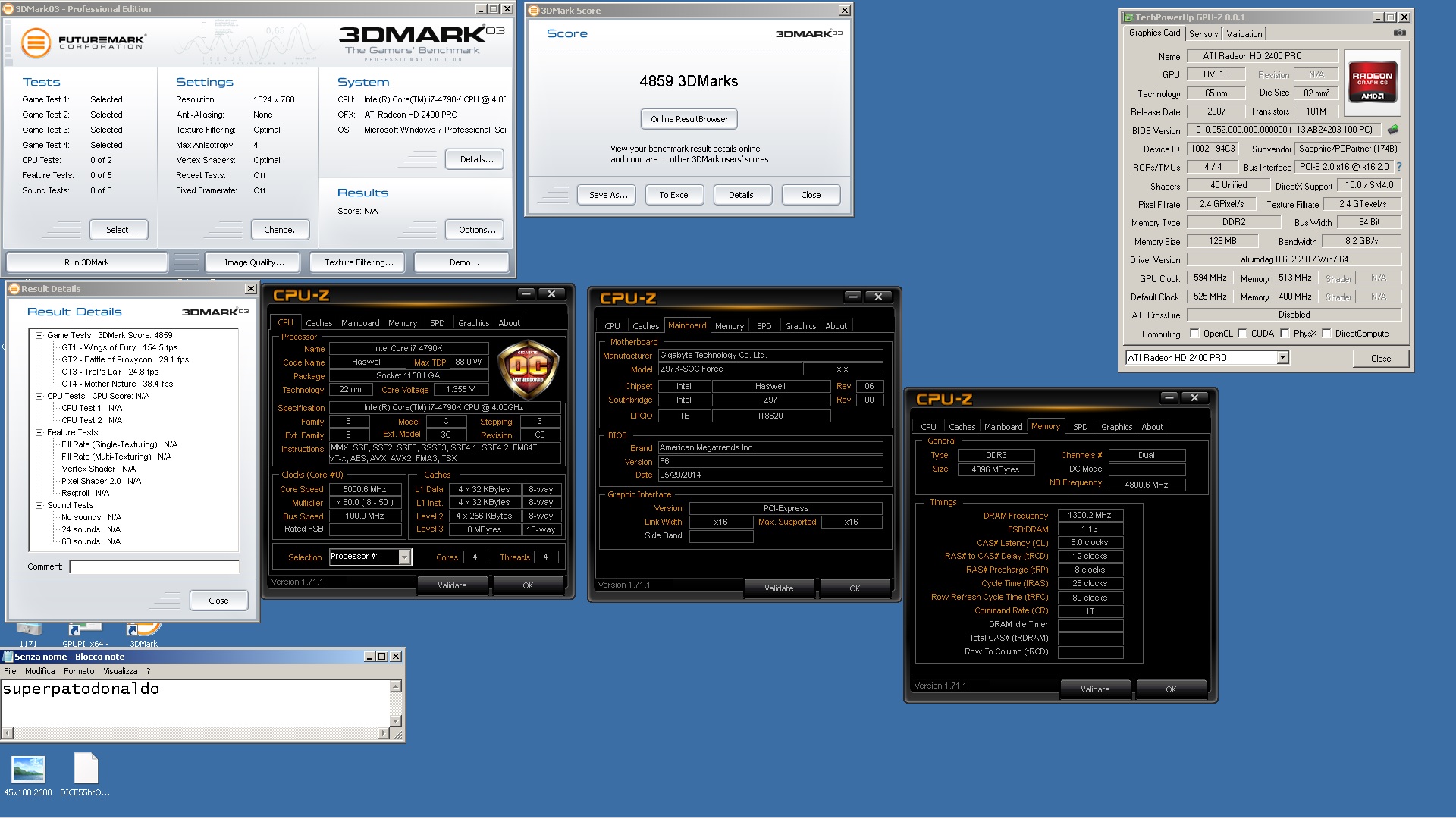Viewport: 1456px width, 819px height.
Task: Open Graphics tab in the CPU-Z mainboard window
Action: (800, 326)
